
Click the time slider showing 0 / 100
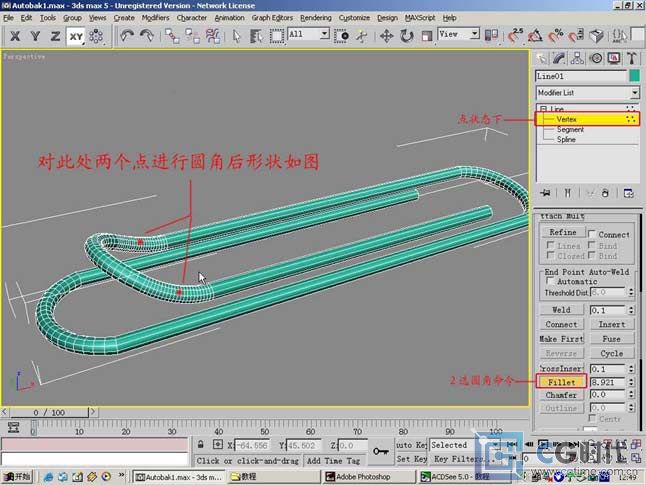49,412
